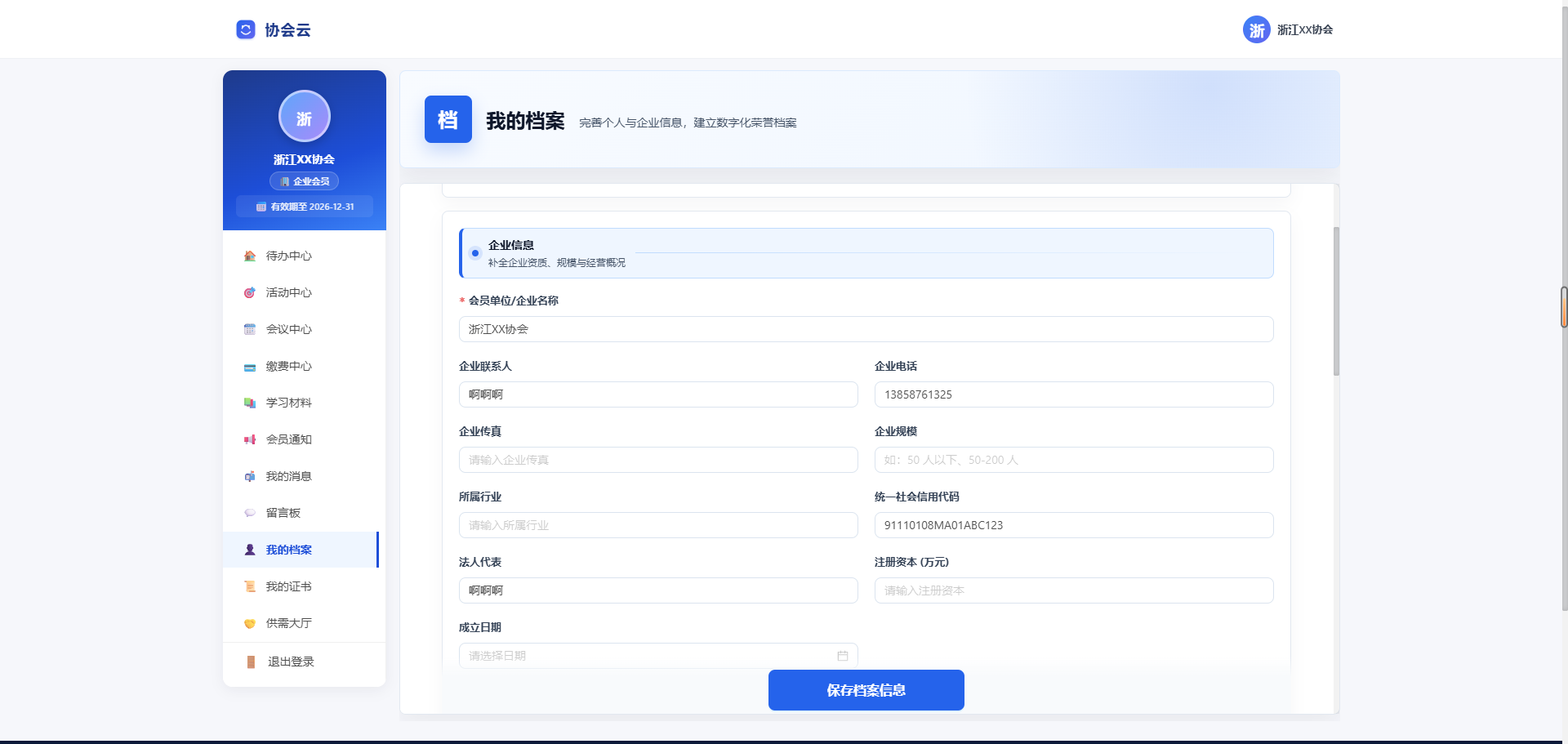Select the 供需大厅 medal icon
Viewport: 1568px width, 744px height.
(250, 623)
